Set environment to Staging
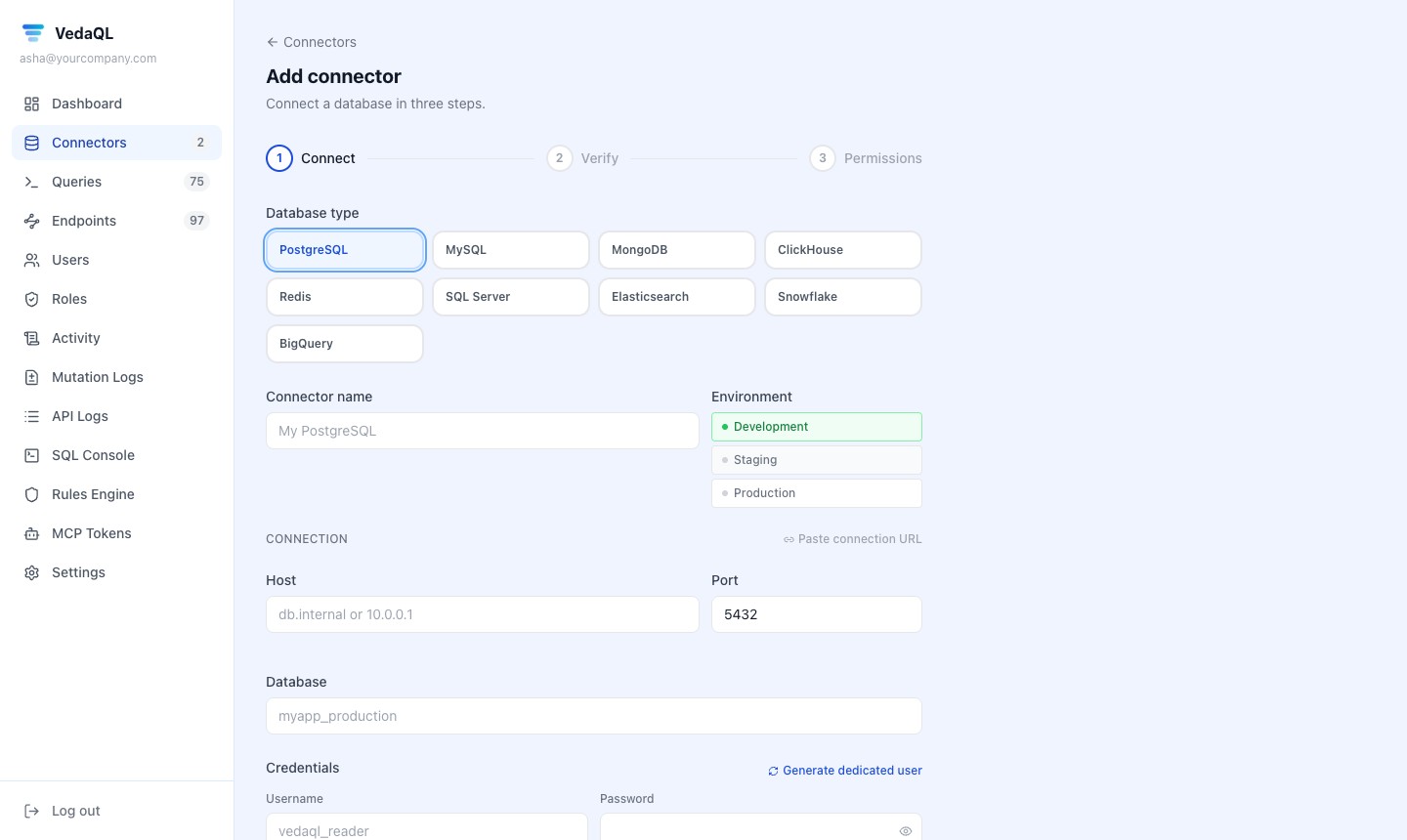Screen dimensions: 1407x840 coord(817,460)
